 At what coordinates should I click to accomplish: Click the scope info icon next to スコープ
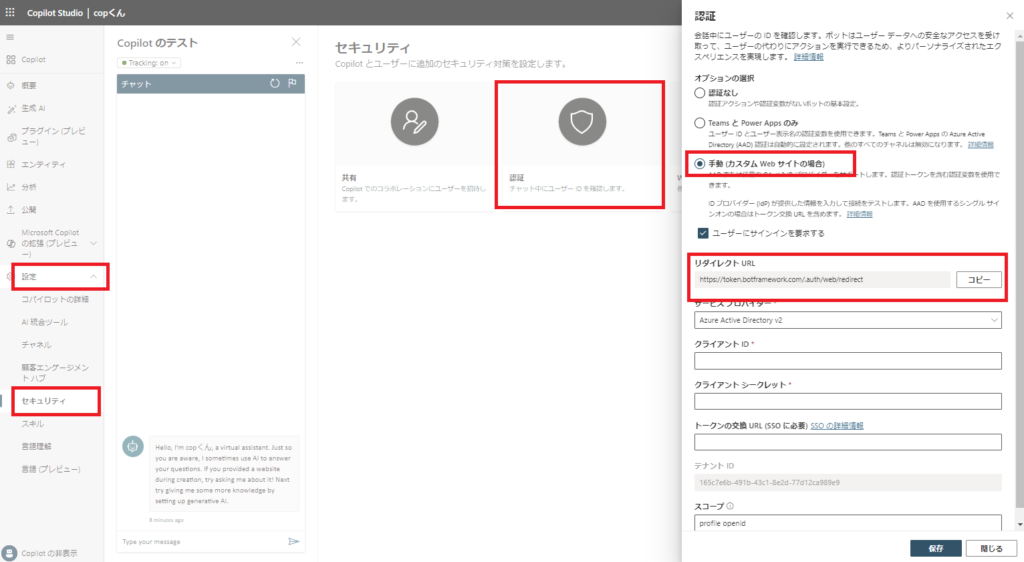pyautogui.click(x=730, y=506)
